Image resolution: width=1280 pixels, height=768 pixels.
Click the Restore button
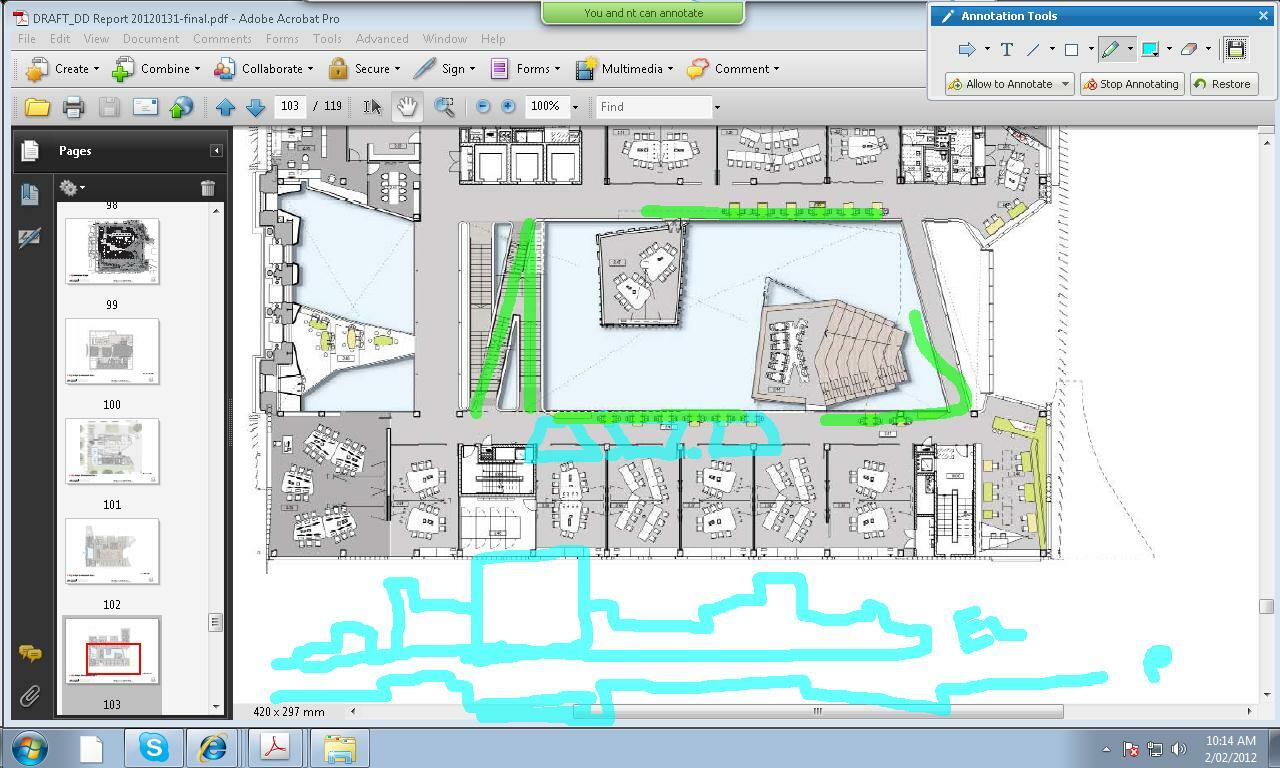click(x=1223, y=84)
